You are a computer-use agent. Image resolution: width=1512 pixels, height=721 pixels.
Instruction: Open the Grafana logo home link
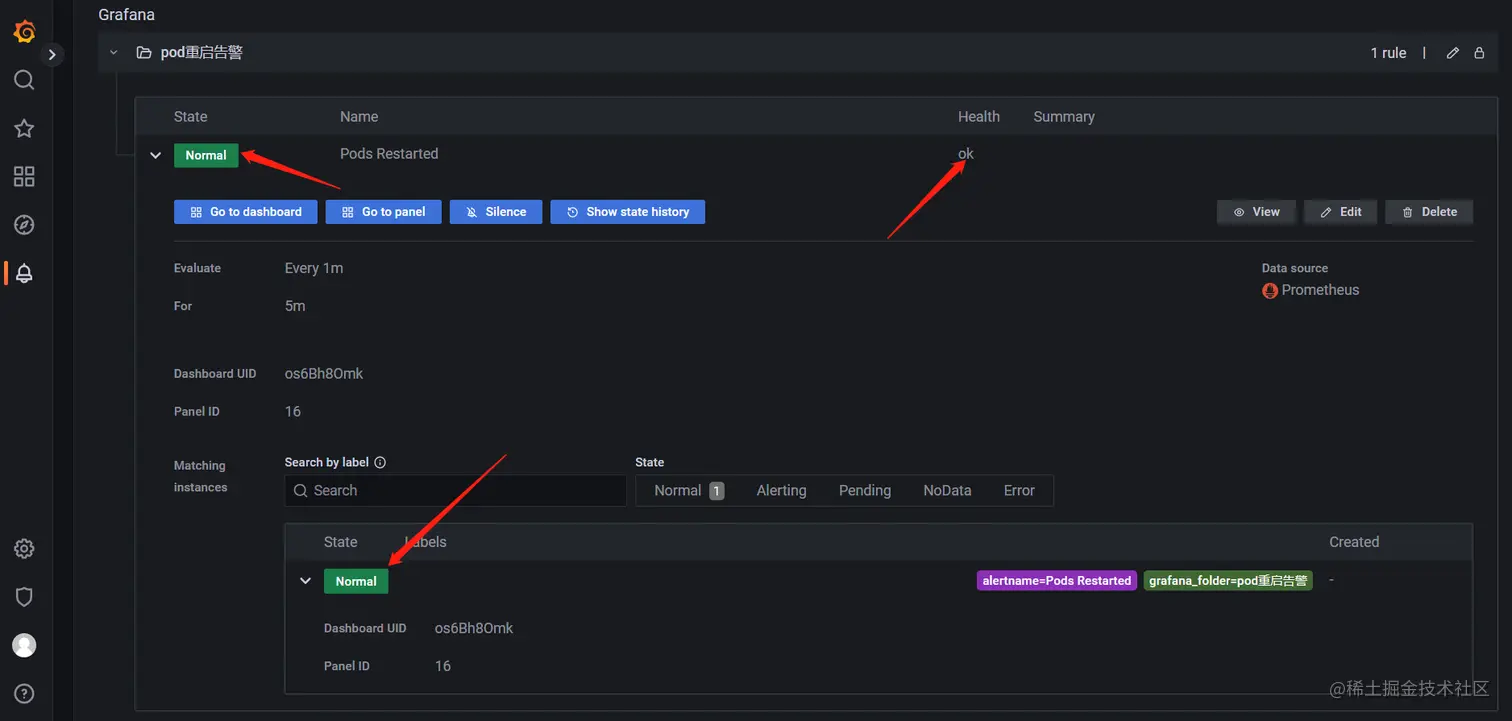coord(24,32)
